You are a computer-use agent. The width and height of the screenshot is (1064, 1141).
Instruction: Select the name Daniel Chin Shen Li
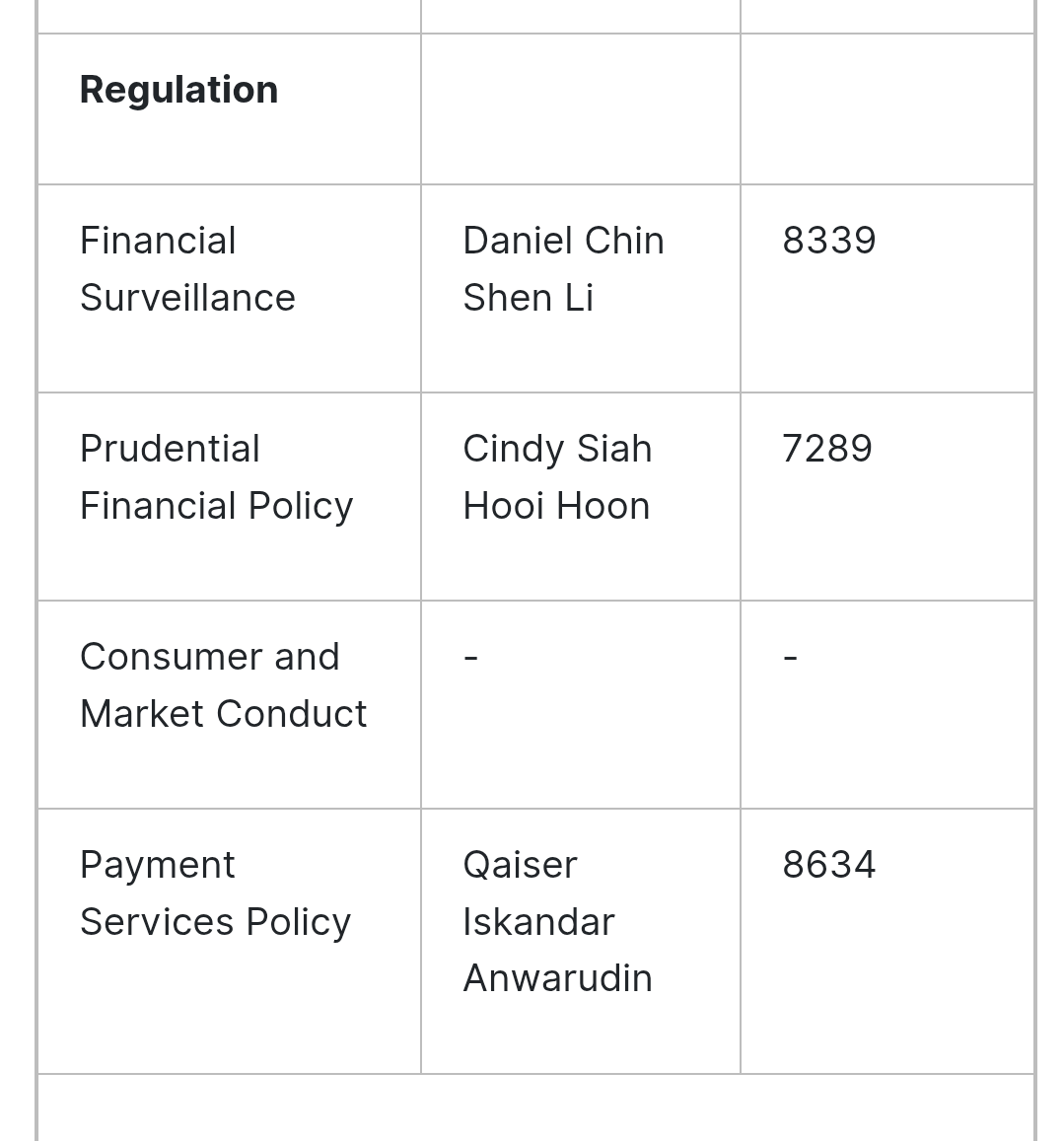pos(563,269)
